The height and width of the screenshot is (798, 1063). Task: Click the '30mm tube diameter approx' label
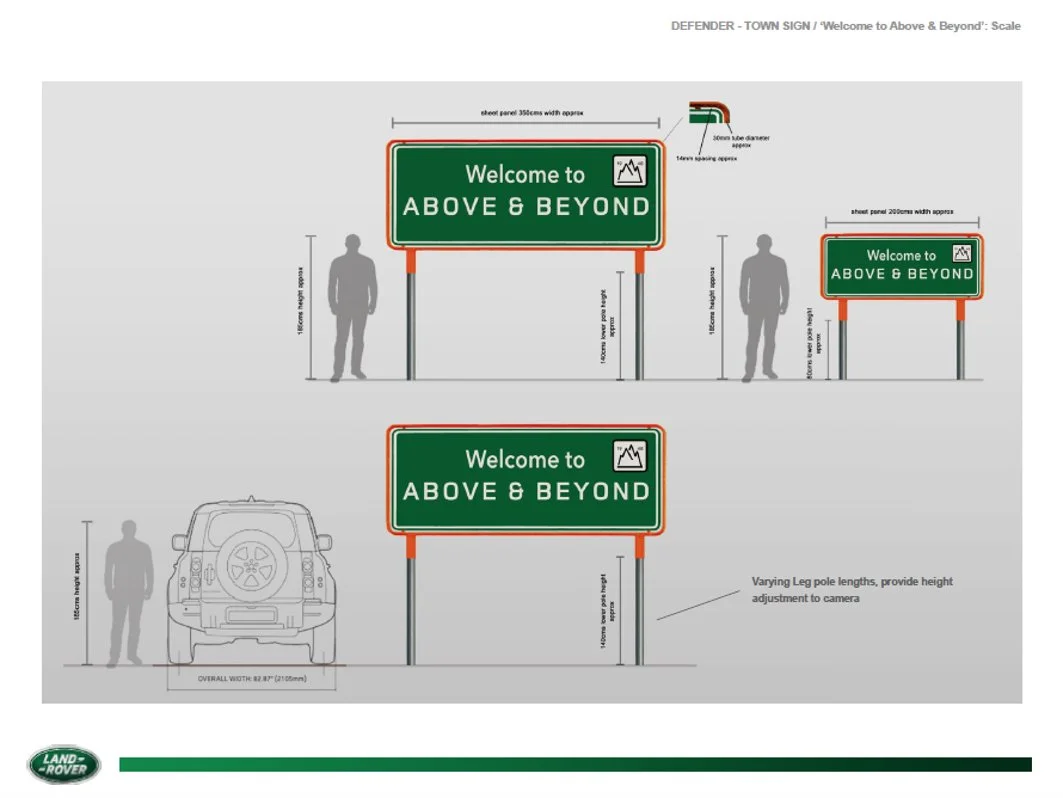click(x=741, y=141)
